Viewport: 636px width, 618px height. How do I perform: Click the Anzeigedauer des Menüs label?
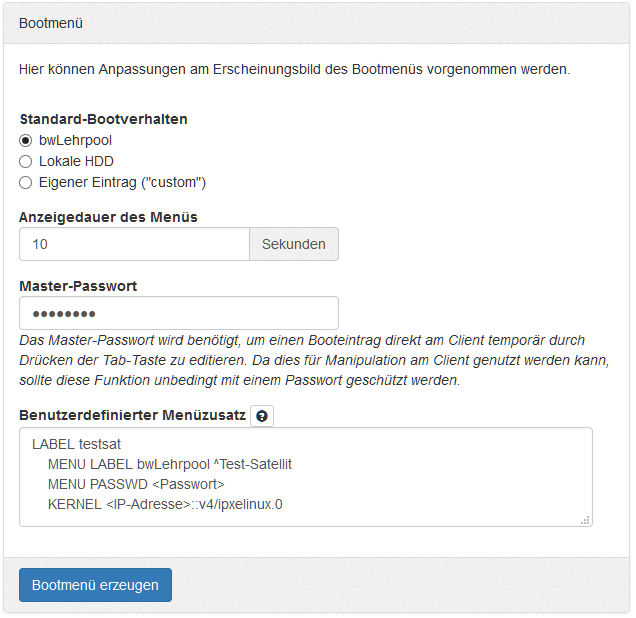[108, 217]
